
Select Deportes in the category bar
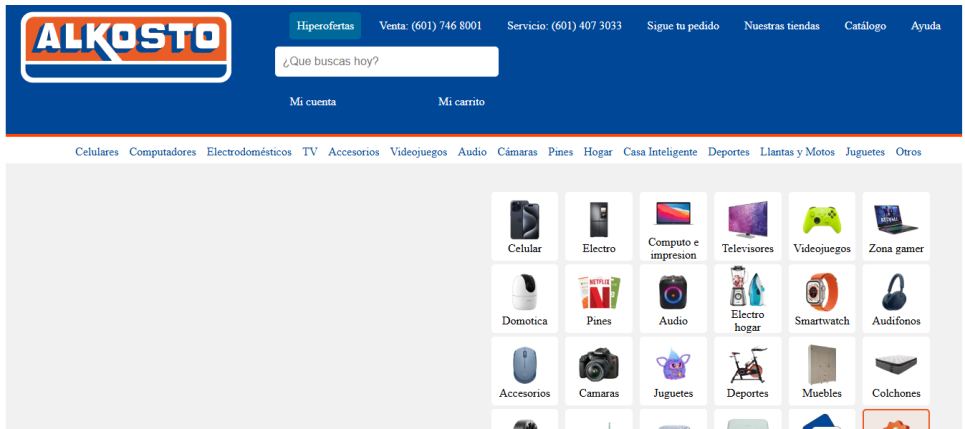pyautogui.click(x=729, y=152)
